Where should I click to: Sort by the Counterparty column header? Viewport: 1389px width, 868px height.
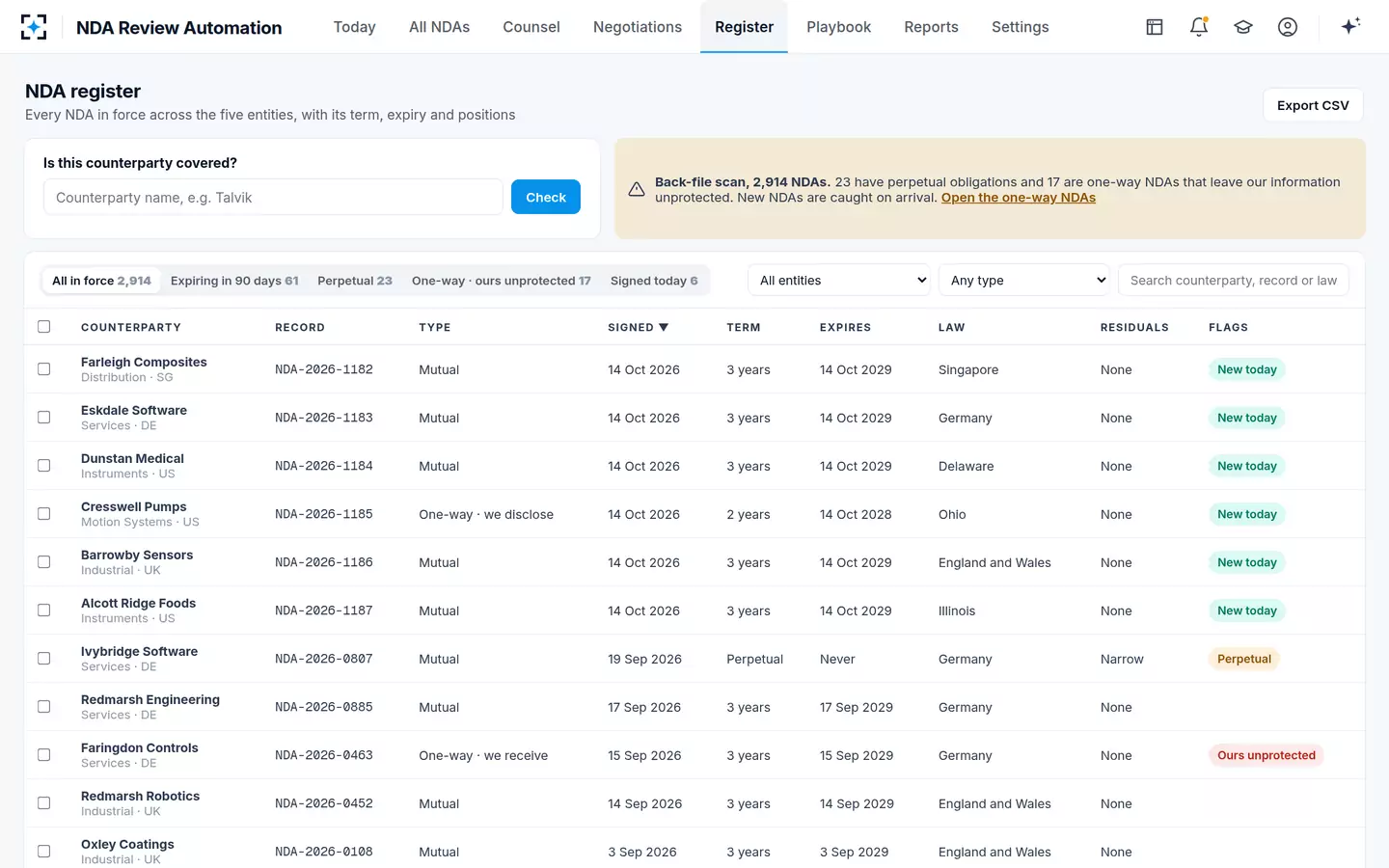(131, 328)
